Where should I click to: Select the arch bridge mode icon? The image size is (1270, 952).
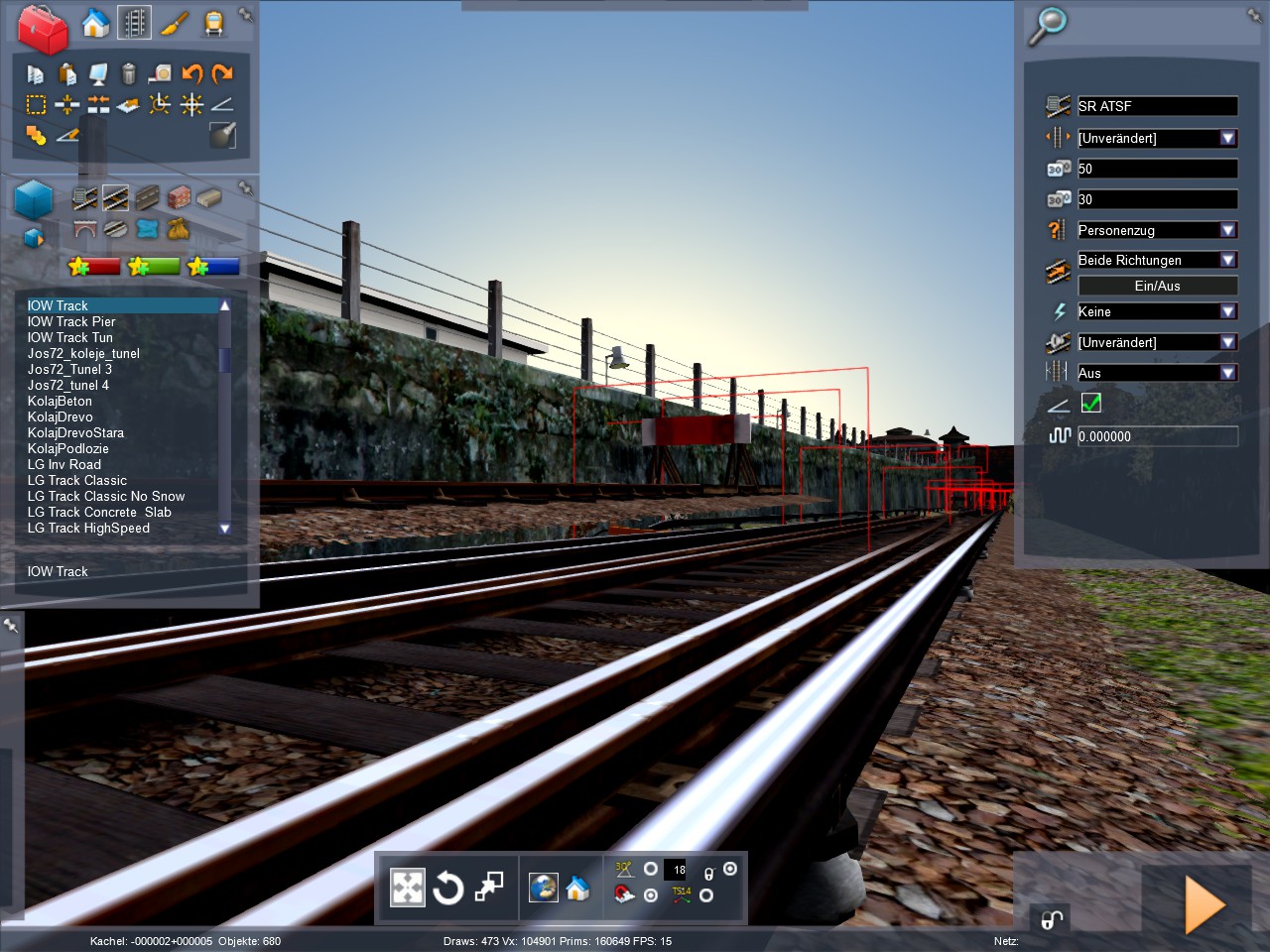click(x=85, y=229)
